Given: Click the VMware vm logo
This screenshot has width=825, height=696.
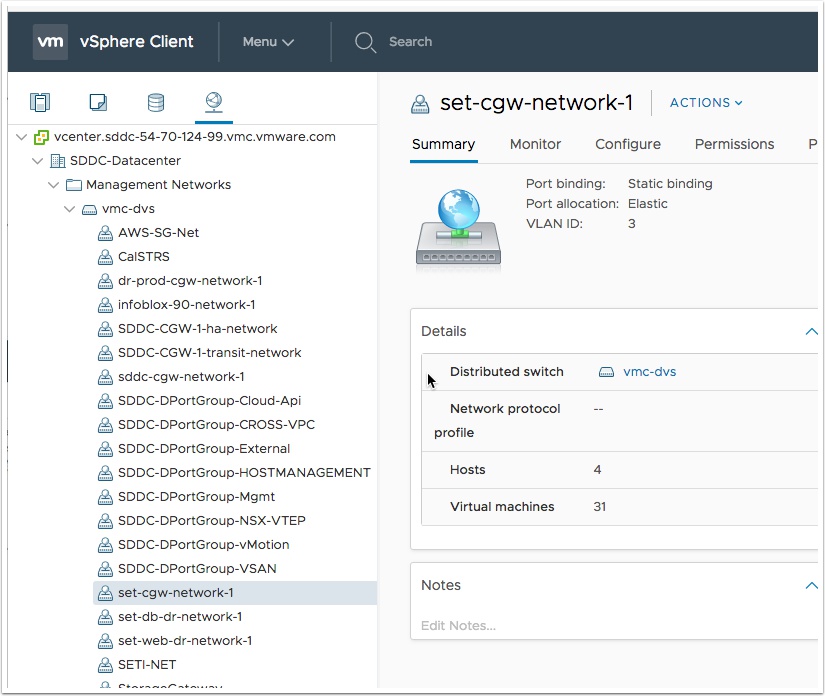Looking at the screenshot, I should click(51, 42).
